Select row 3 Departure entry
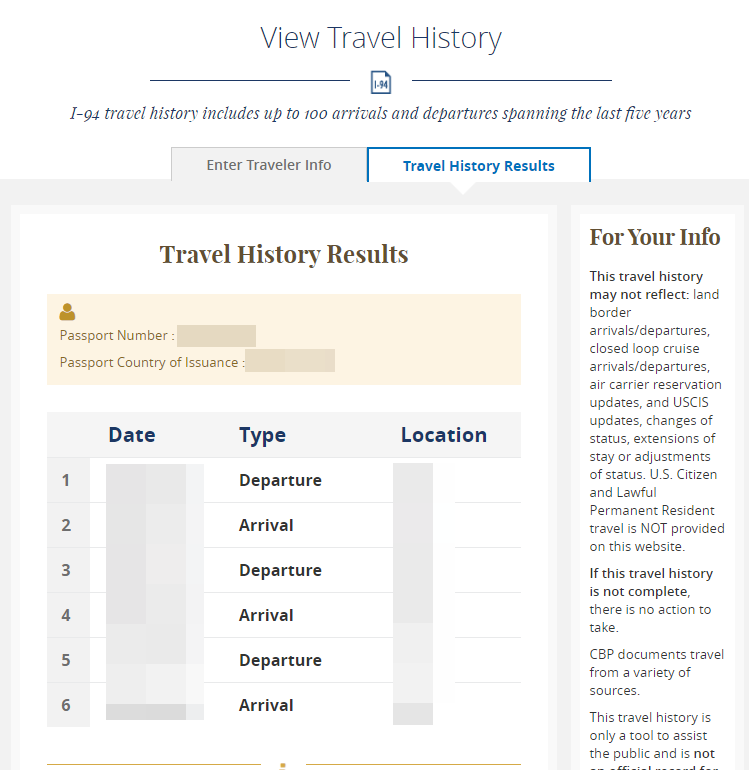Screen dimensions: 749x770 click(280, 570)
